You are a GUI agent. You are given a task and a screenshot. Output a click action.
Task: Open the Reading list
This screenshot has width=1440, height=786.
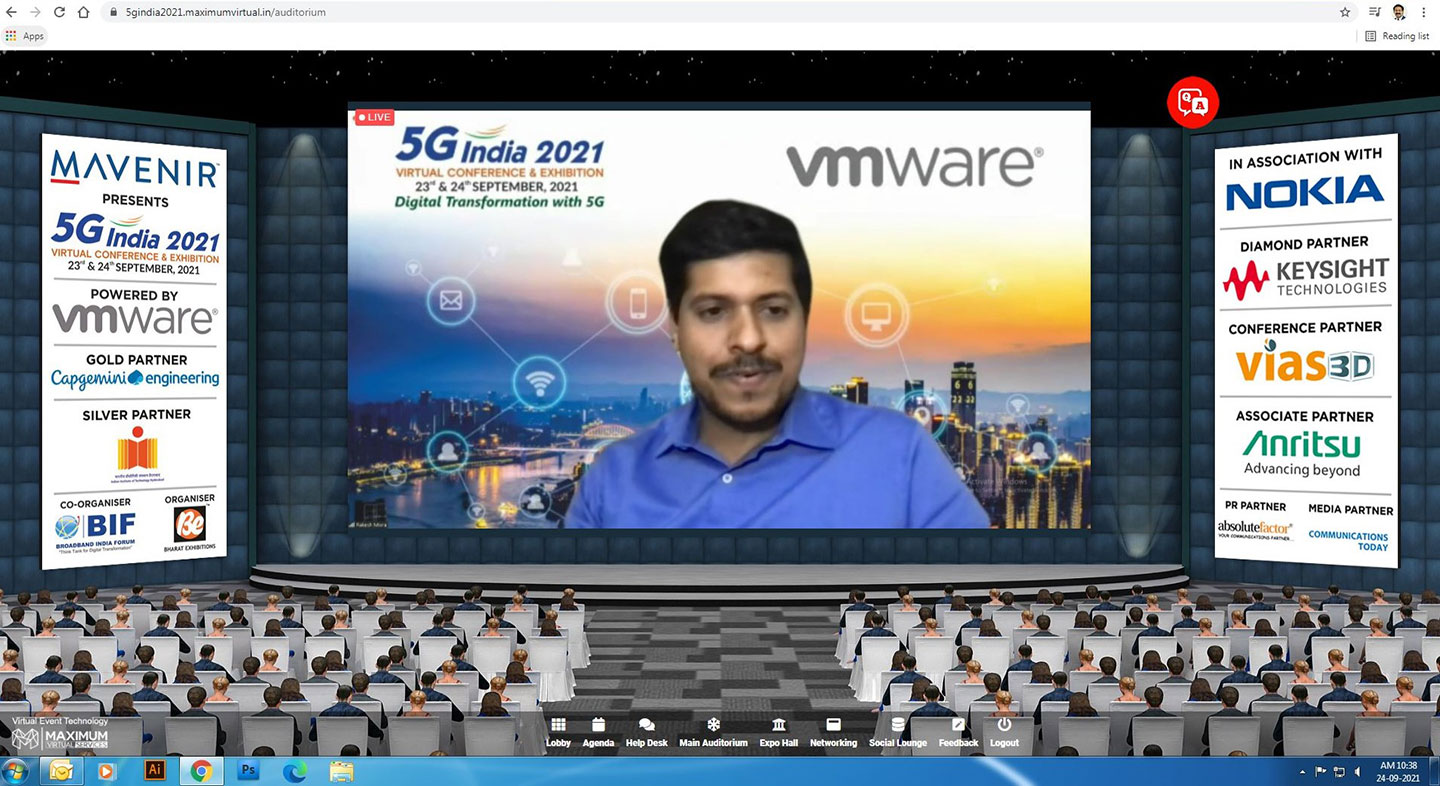pyautogui.click(x=1397, y=36)
